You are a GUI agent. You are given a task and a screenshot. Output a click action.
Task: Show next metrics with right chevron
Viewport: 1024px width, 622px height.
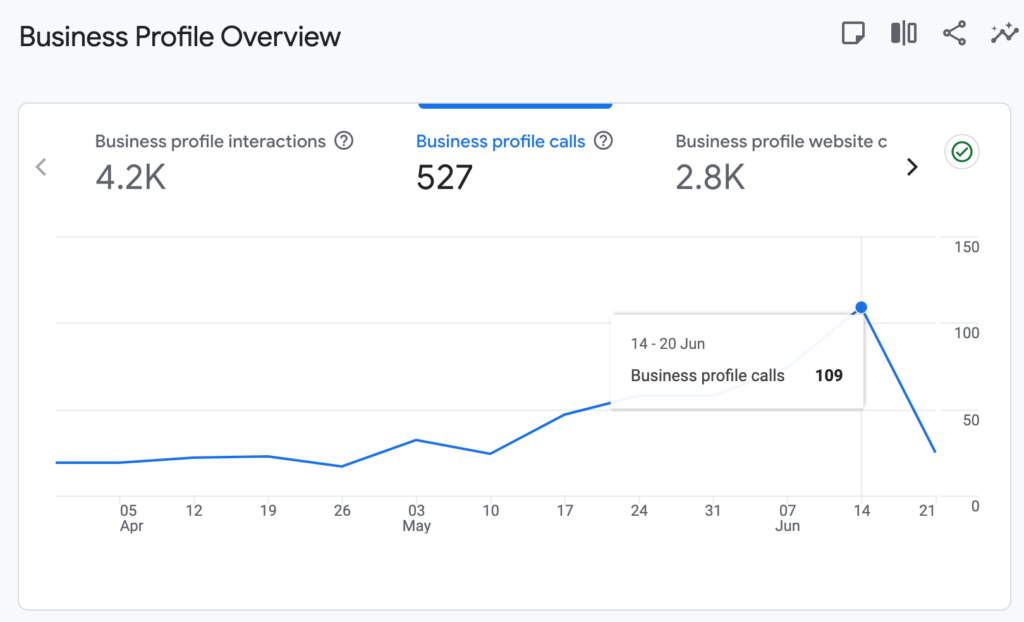point(912,167)
